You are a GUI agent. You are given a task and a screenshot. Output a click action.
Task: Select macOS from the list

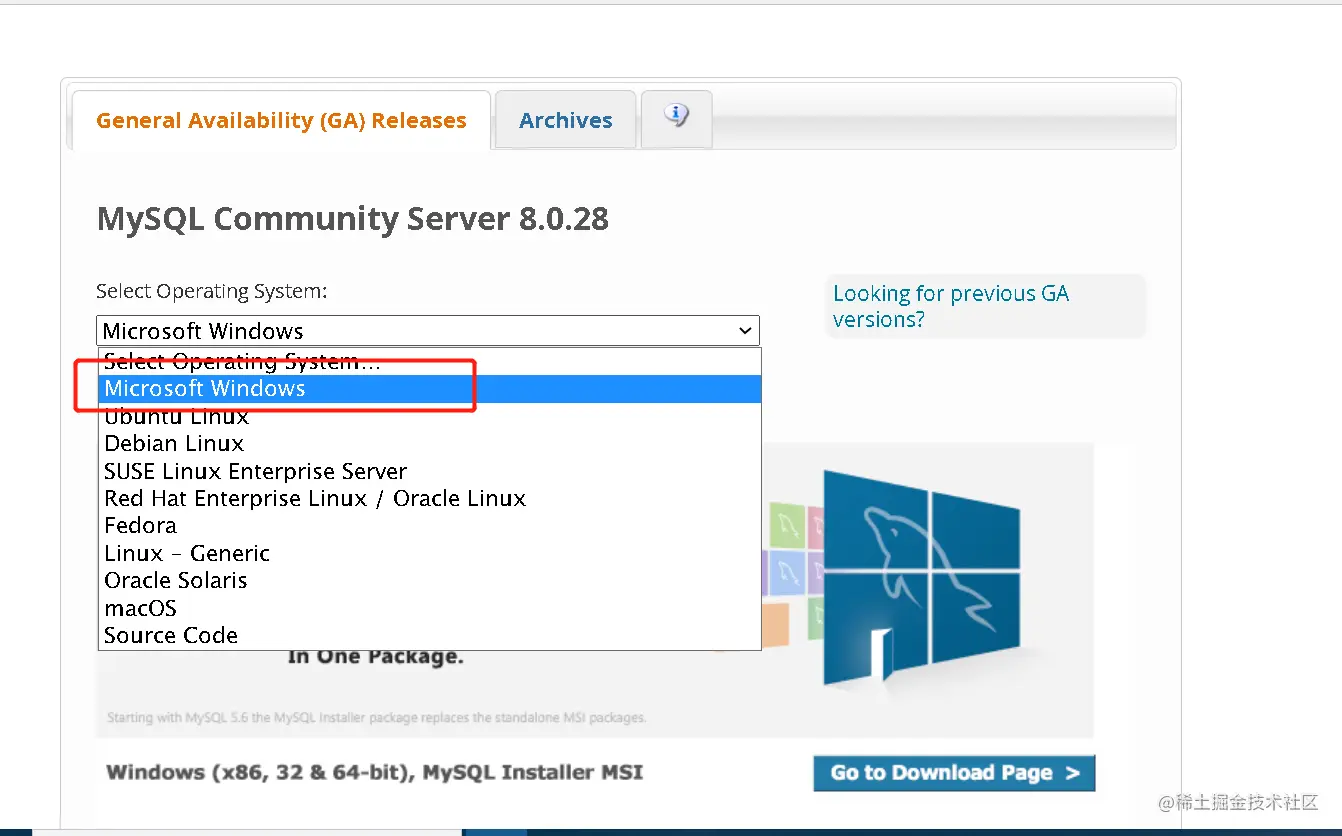pos(430,608)
